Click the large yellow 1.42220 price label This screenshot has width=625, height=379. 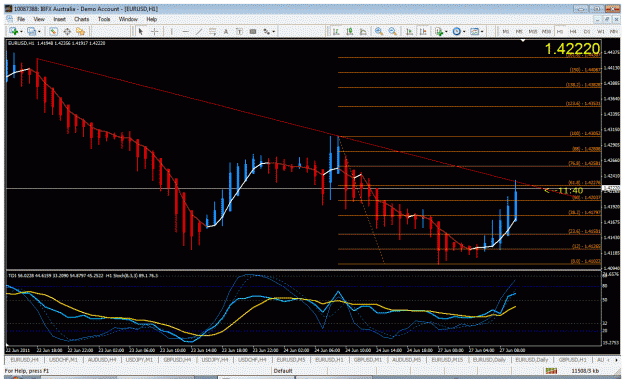click(x=572, y=49)
